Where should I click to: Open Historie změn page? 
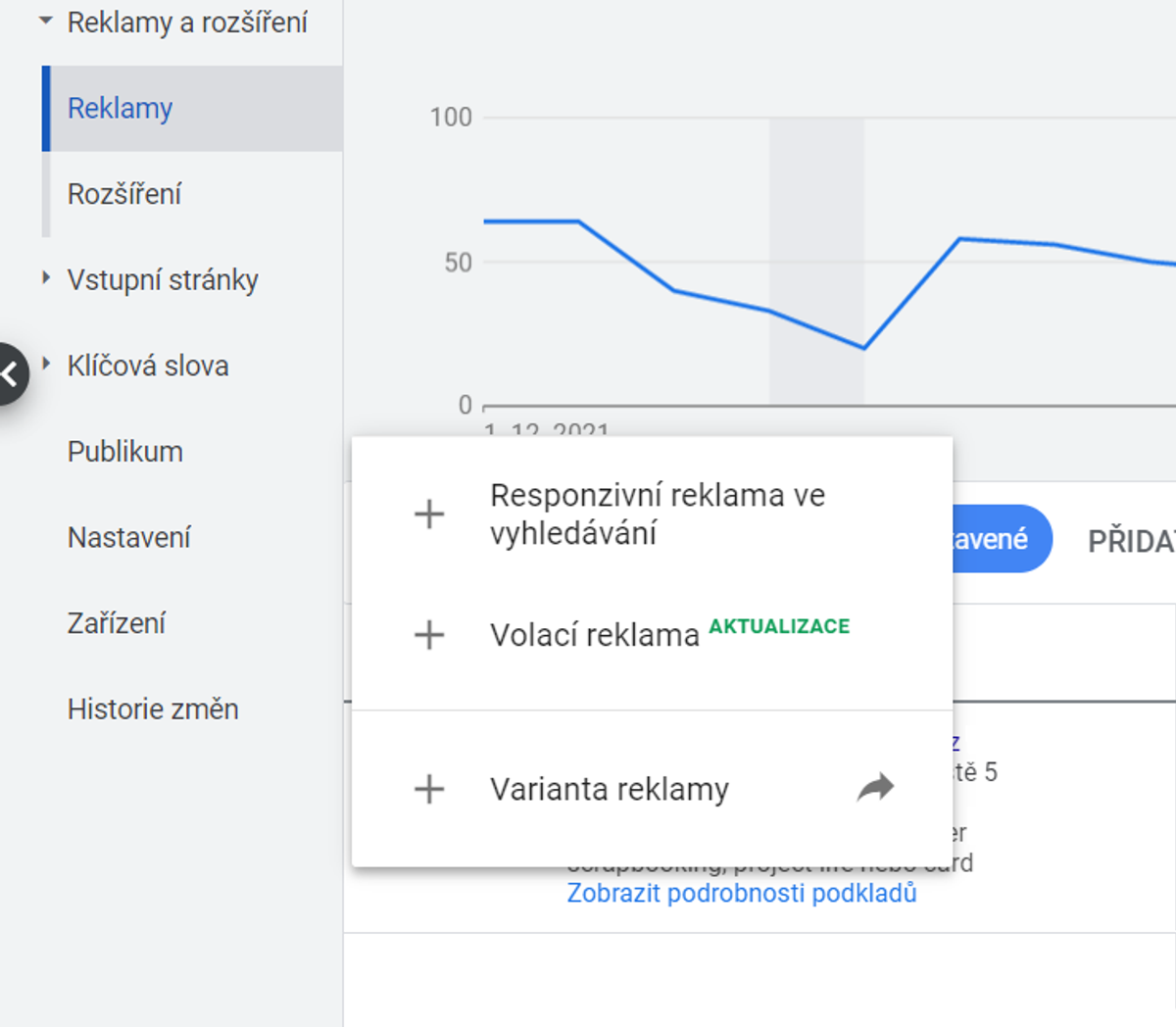pyautogui.click(x=153, y=709)
